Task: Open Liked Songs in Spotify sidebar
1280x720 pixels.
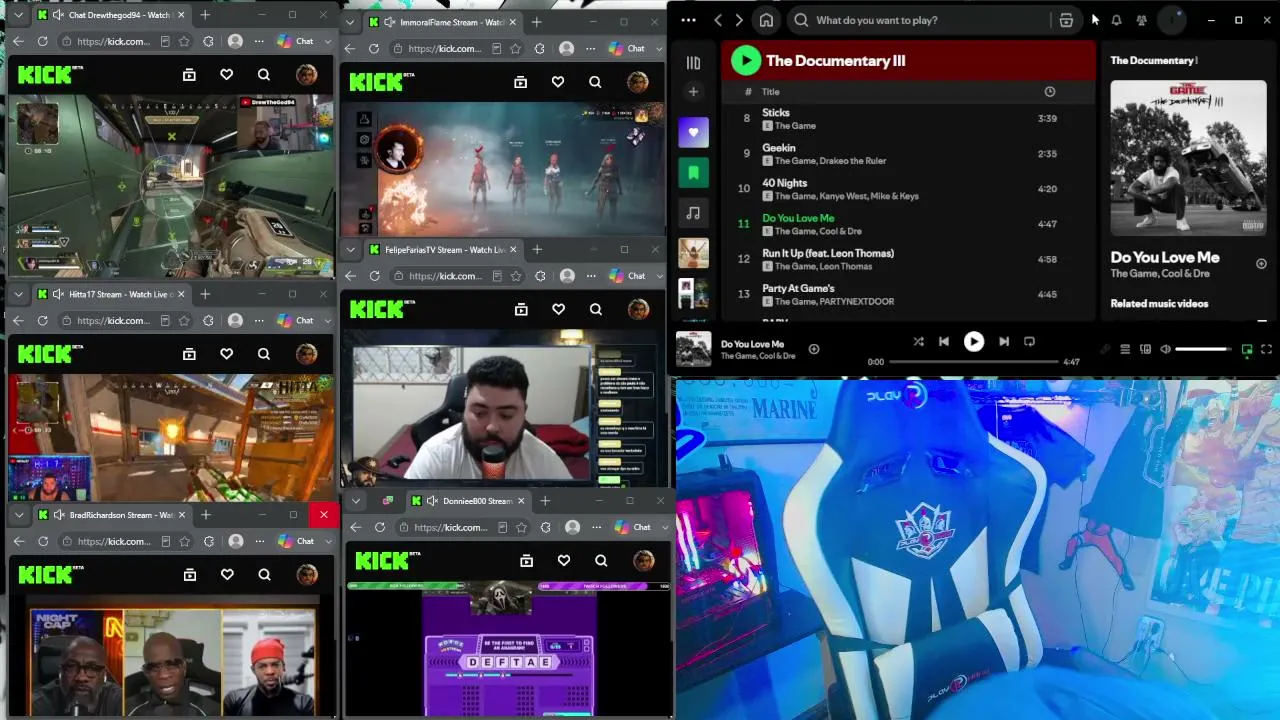Action: pos(693,132)
